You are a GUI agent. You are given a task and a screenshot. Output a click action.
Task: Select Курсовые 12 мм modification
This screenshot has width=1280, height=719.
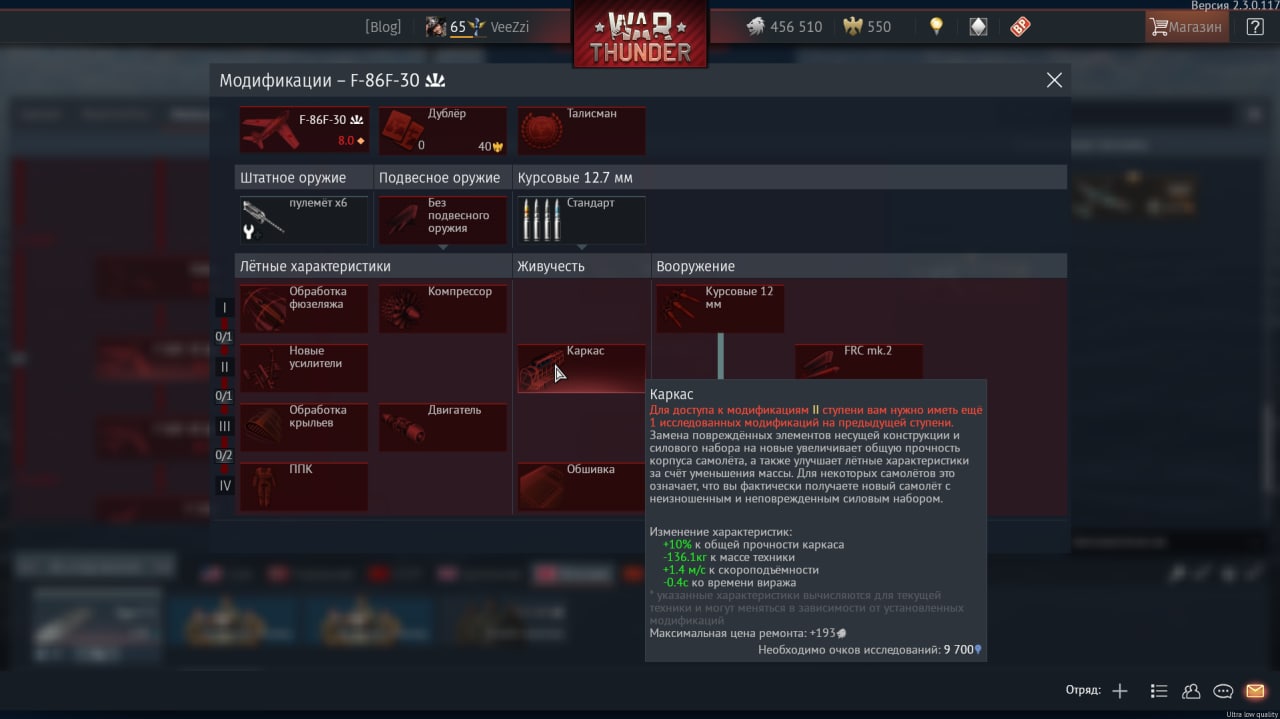pyautogui.click(x=720, y=309)
